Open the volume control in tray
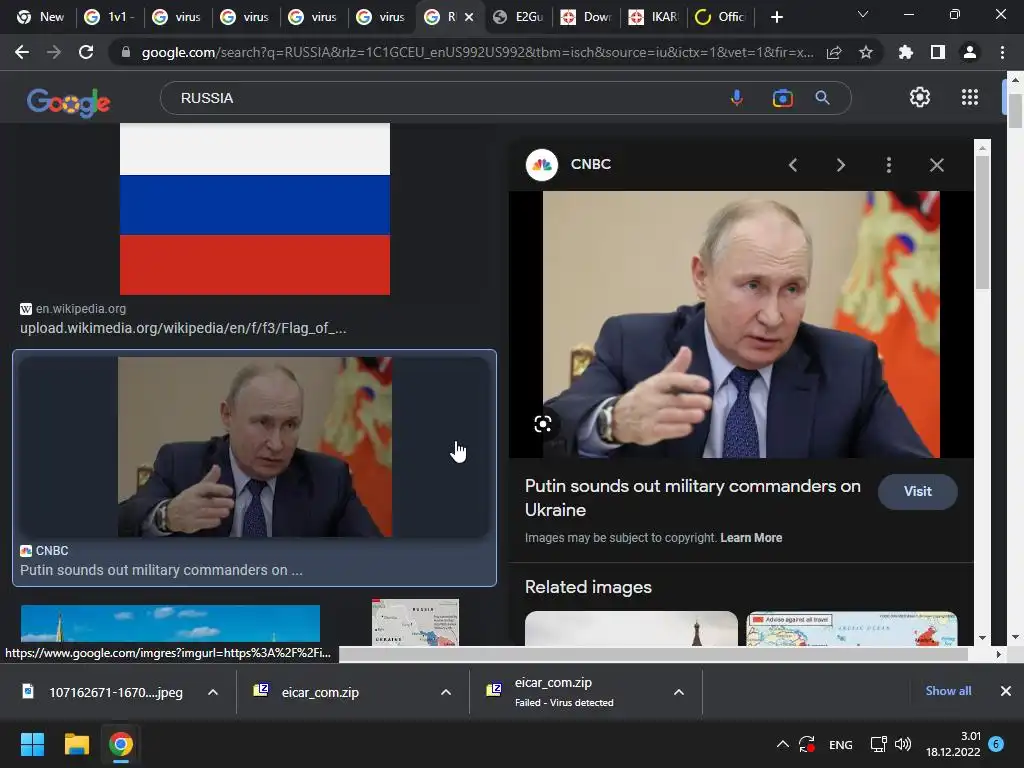This screenshot has width=1024, height=768. 903,744
